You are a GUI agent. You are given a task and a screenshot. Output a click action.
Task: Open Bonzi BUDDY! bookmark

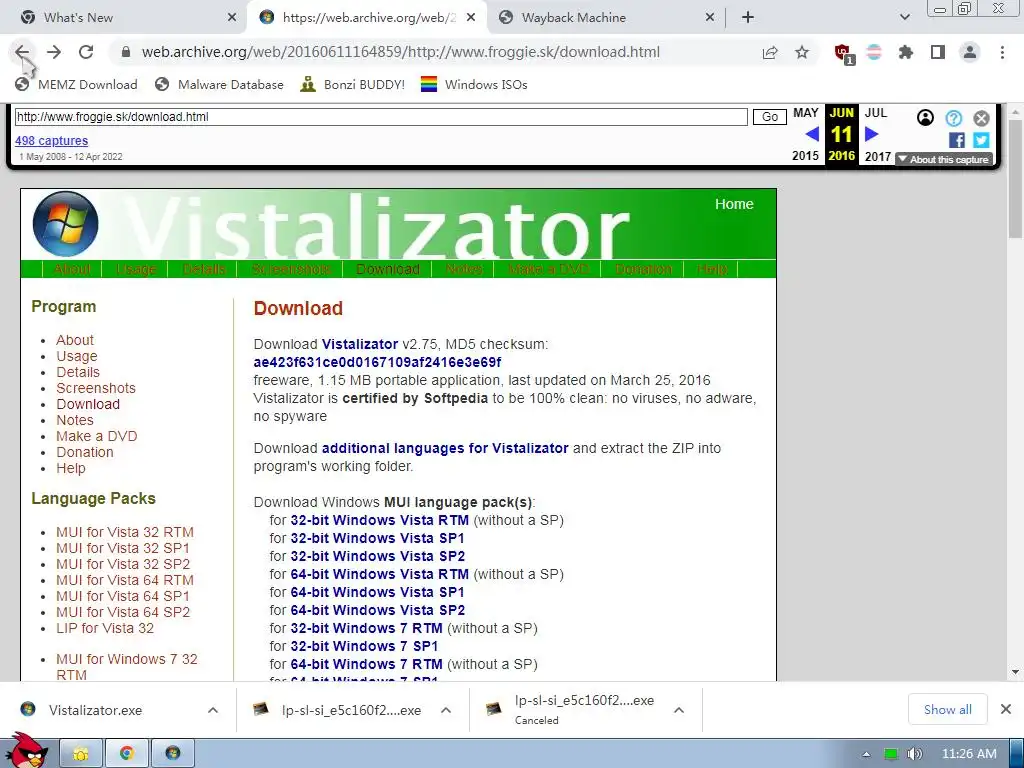[x=353, y=84]
